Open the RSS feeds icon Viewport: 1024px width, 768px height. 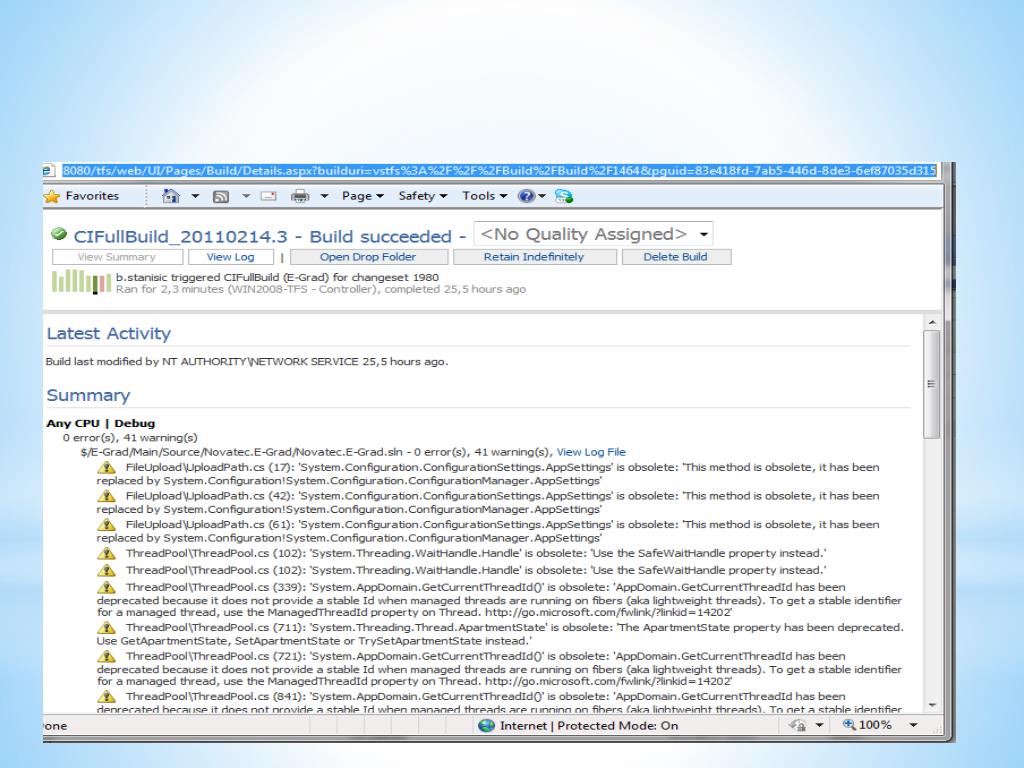(221, 197)
